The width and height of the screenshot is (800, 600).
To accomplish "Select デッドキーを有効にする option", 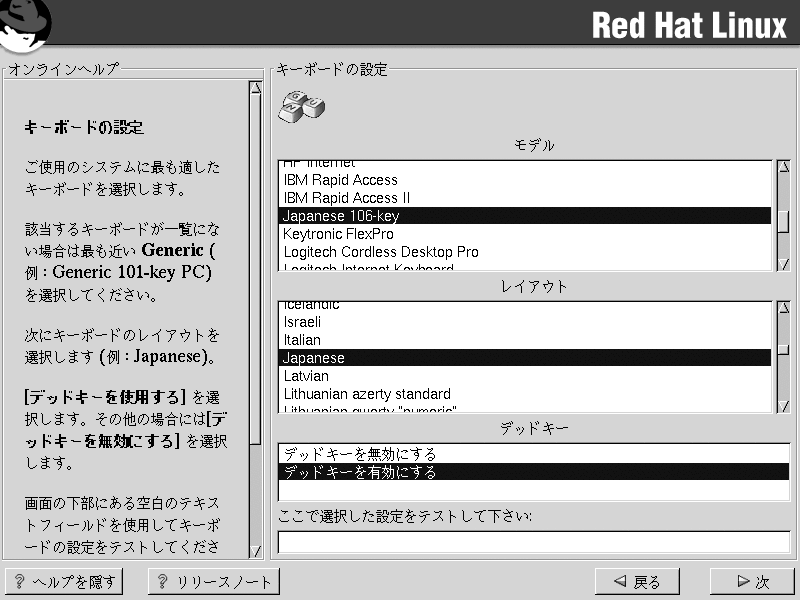I will pos(359,472).
